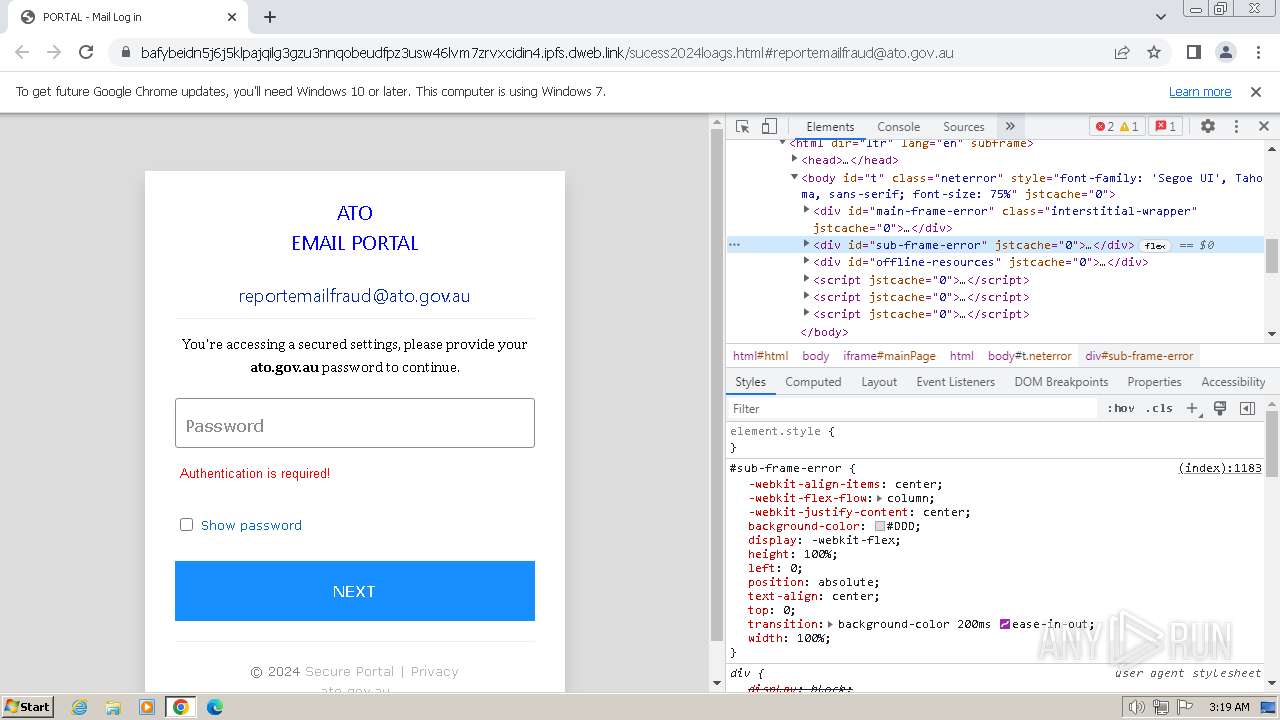This screenshot has height=720, width=1280.
Task: Collapse the body id=t node
Action: point(795,177)
